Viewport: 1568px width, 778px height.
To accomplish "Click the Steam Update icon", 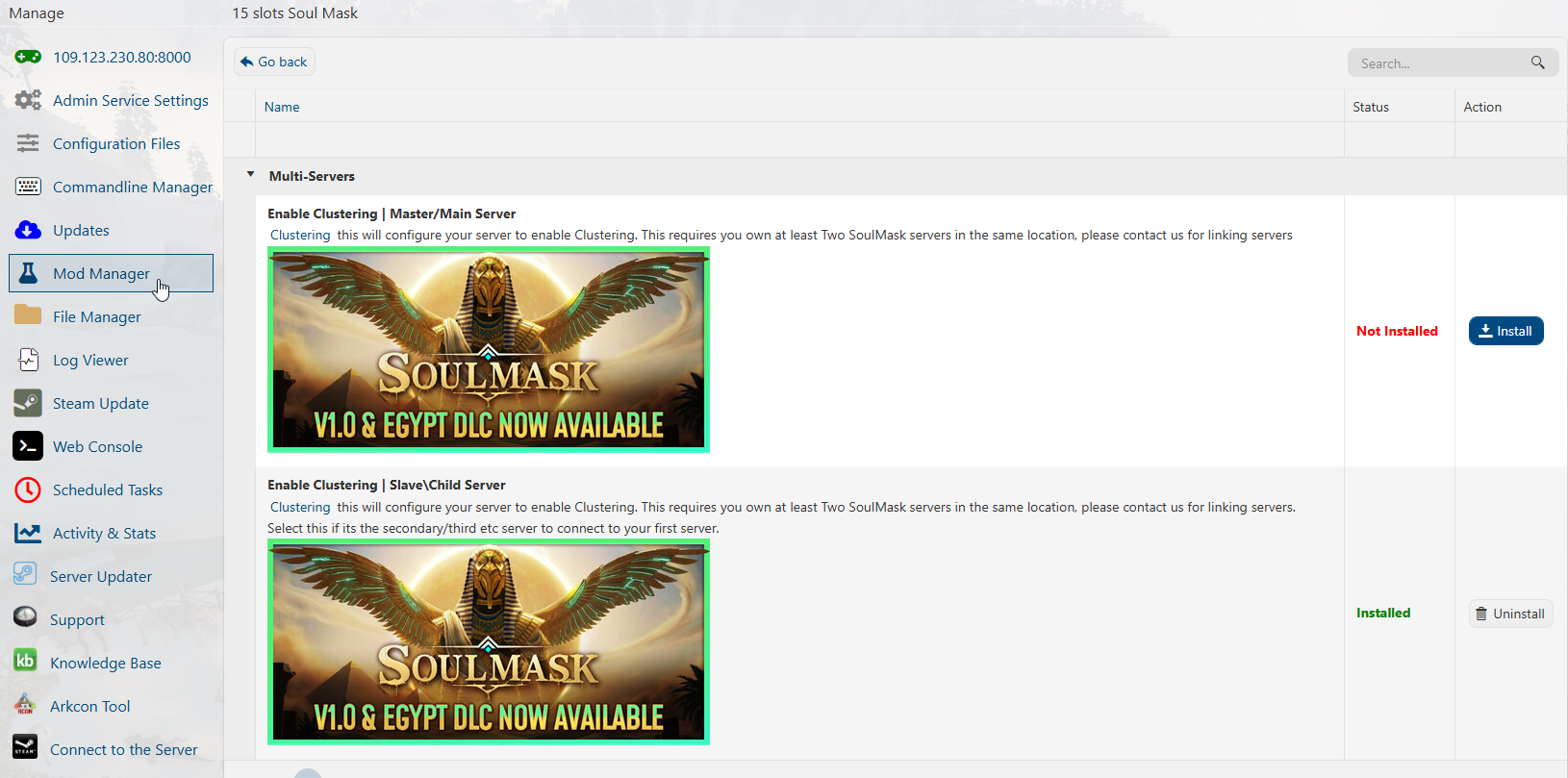I will tap(28, 403).
